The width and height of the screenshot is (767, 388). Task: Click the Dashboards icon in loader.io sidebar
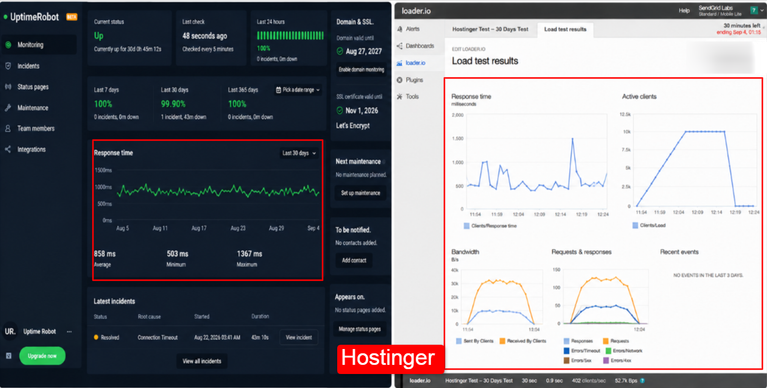tap(400, 46)
